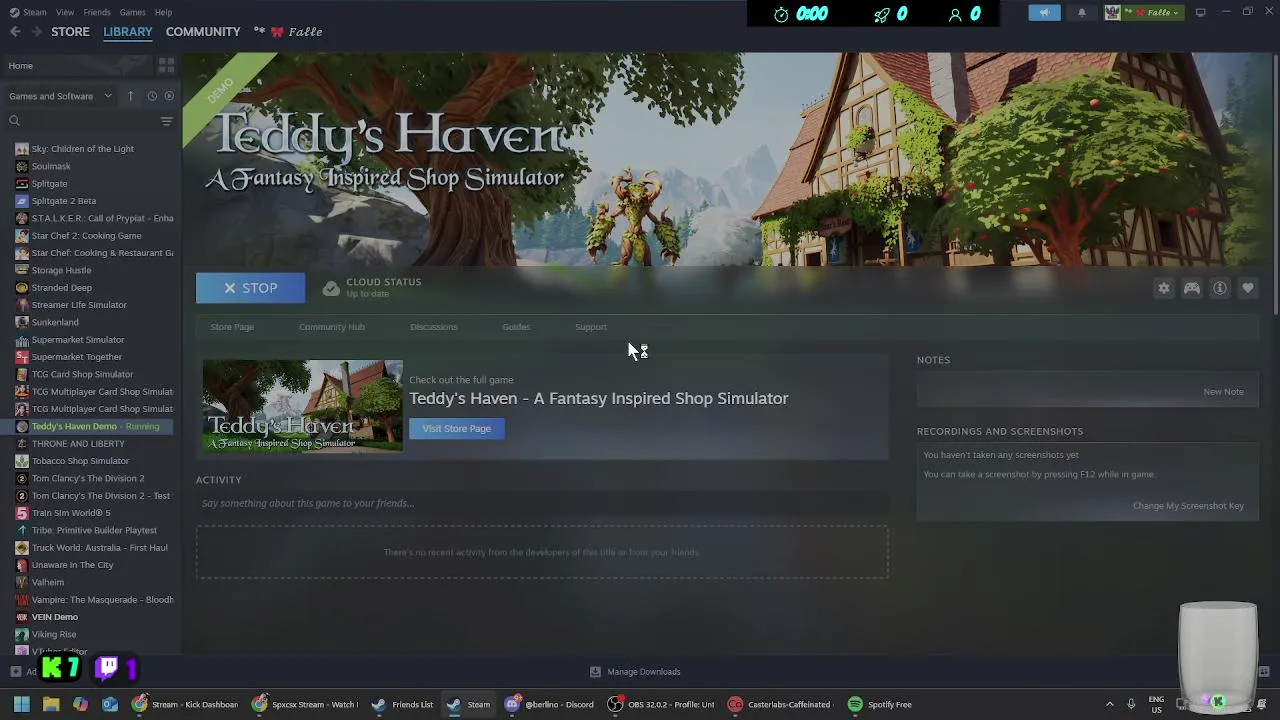Open the Discussions link
The image size is (1280, 720).
coord(434,327)
